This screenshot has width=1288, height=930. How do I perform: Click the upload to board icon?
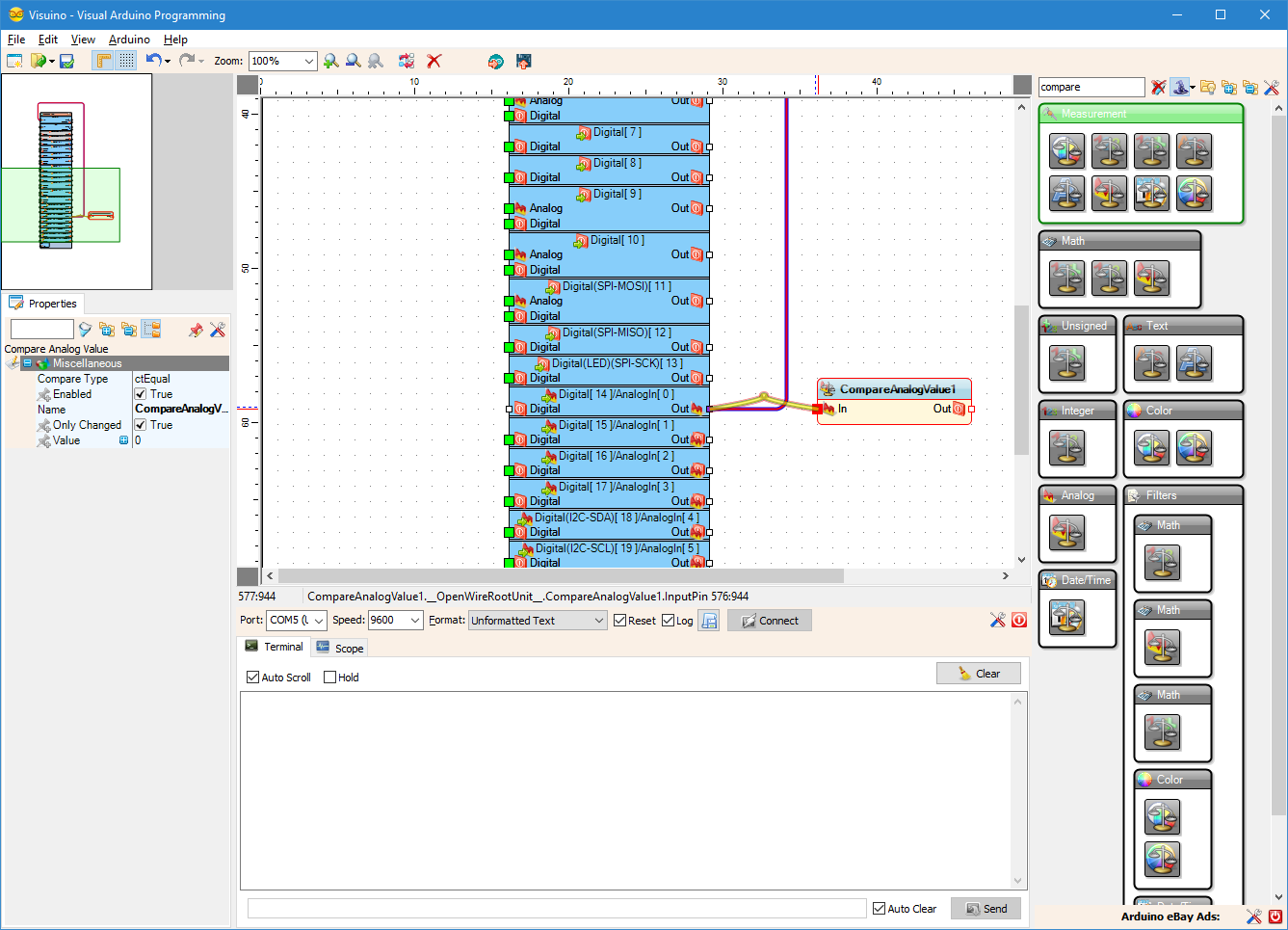pos(524,61)
